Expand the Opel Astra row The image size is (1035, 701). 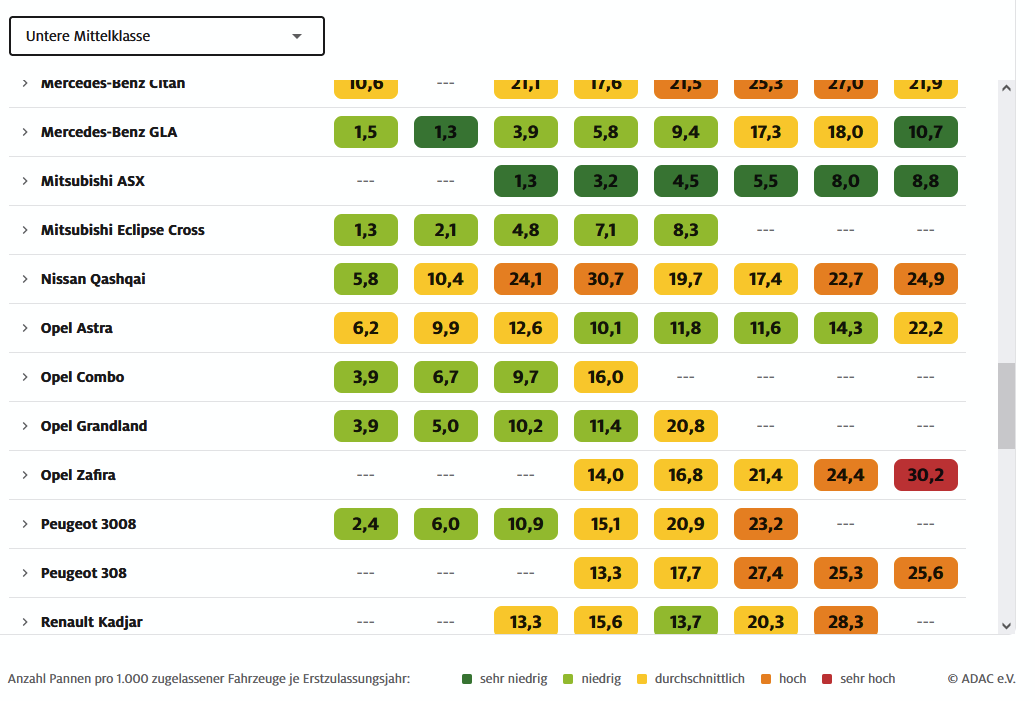click(x=25, y=328)
